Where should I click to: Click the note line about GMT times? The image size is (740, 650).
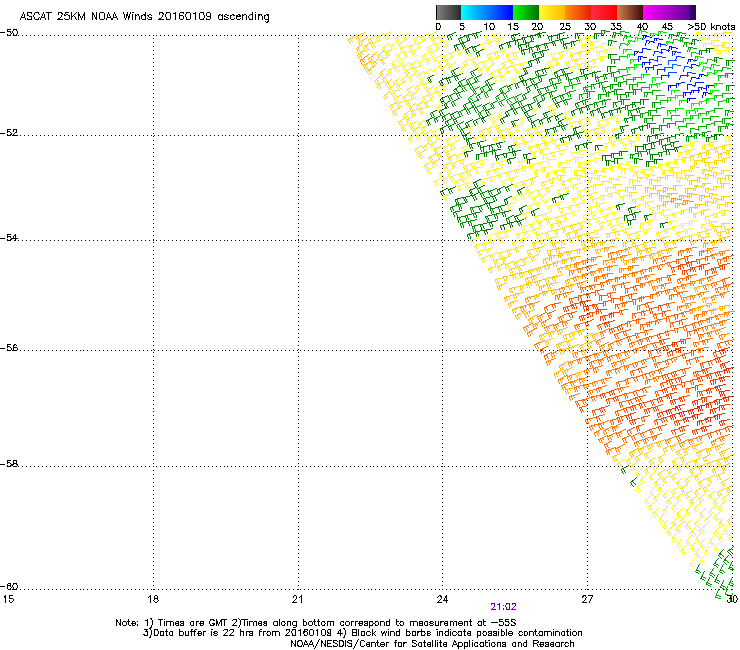(x=316, y=623)
